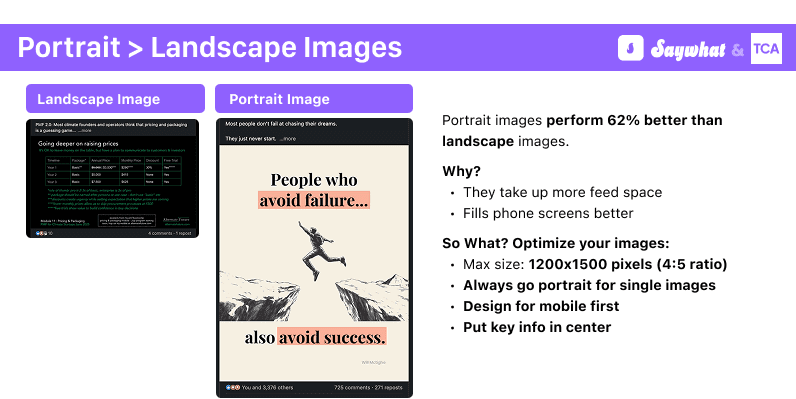Click 'So What? Optimize your images:' heading
This screenshot has height=399, width=796.
point(556,243)
